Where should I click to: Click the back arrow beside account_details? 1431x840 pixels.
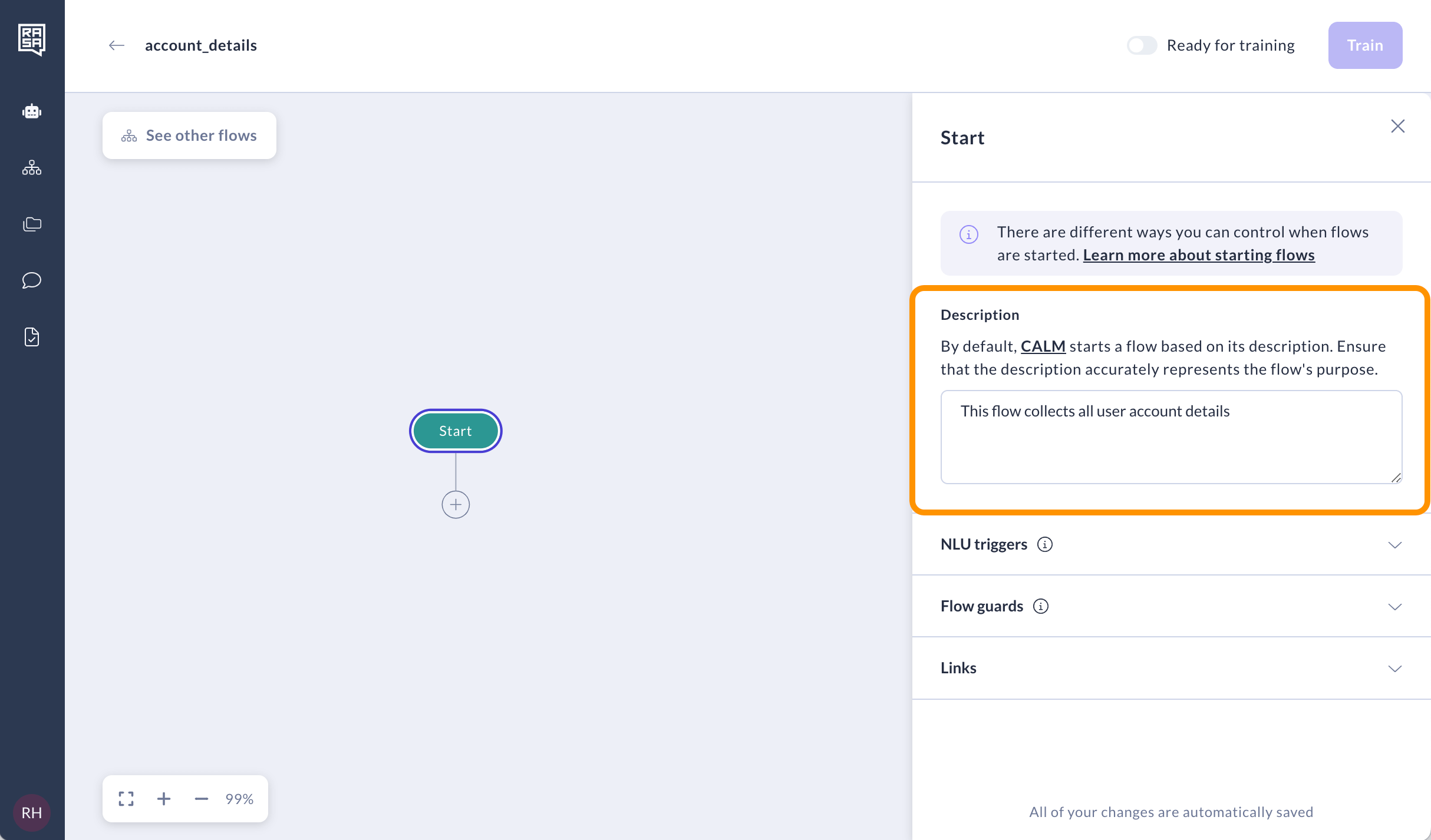pos(117,45)
